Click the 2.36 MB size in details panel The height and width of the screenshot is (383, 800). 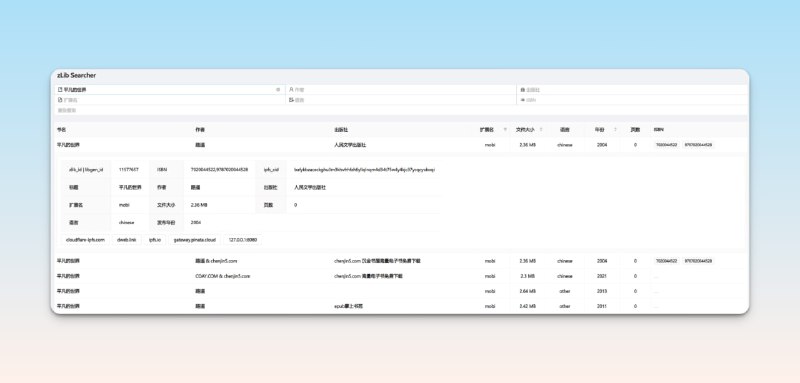click(x=198, y=205)
